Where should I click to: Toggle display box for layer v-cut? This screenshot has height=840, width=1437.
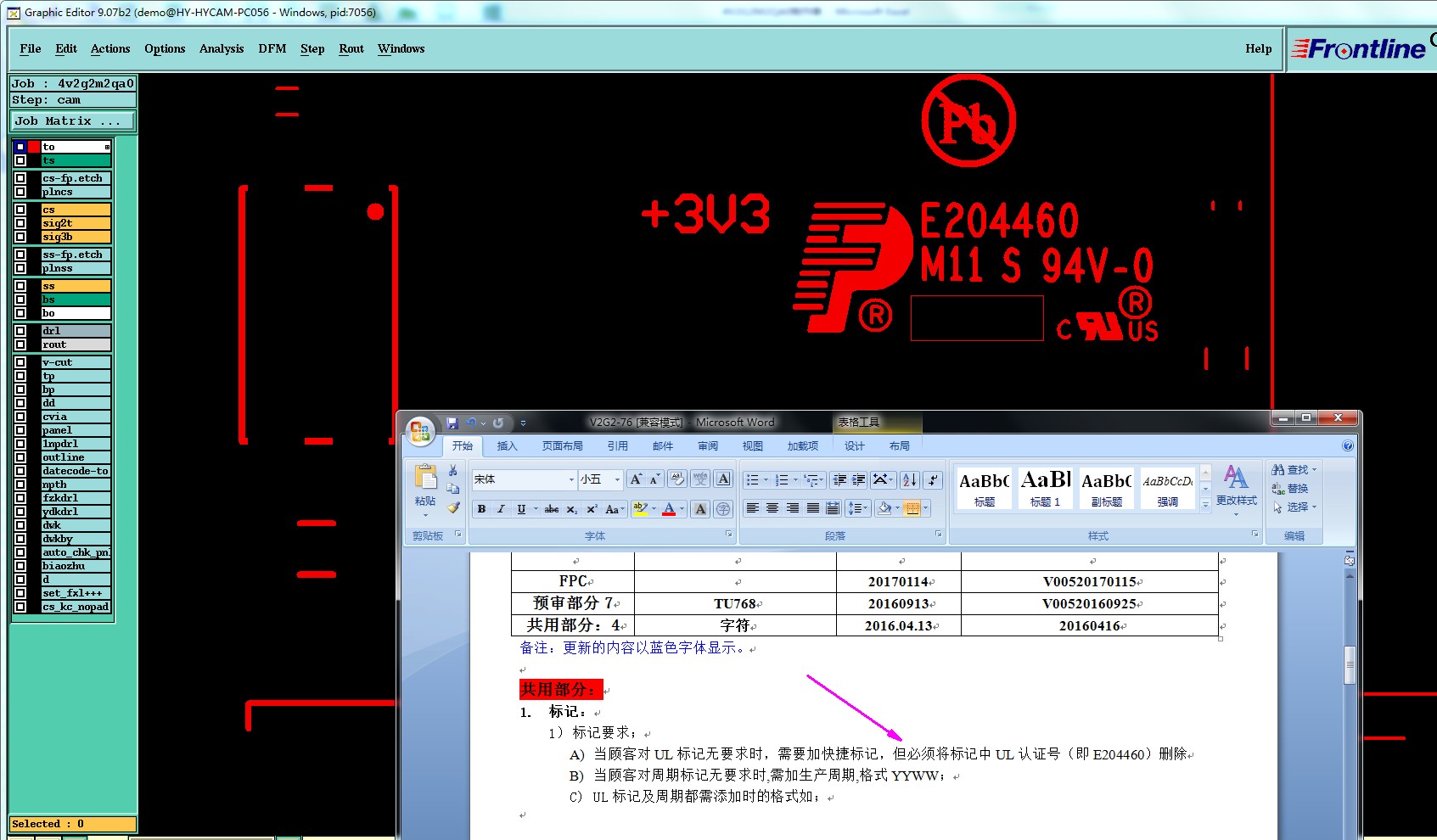20,362
